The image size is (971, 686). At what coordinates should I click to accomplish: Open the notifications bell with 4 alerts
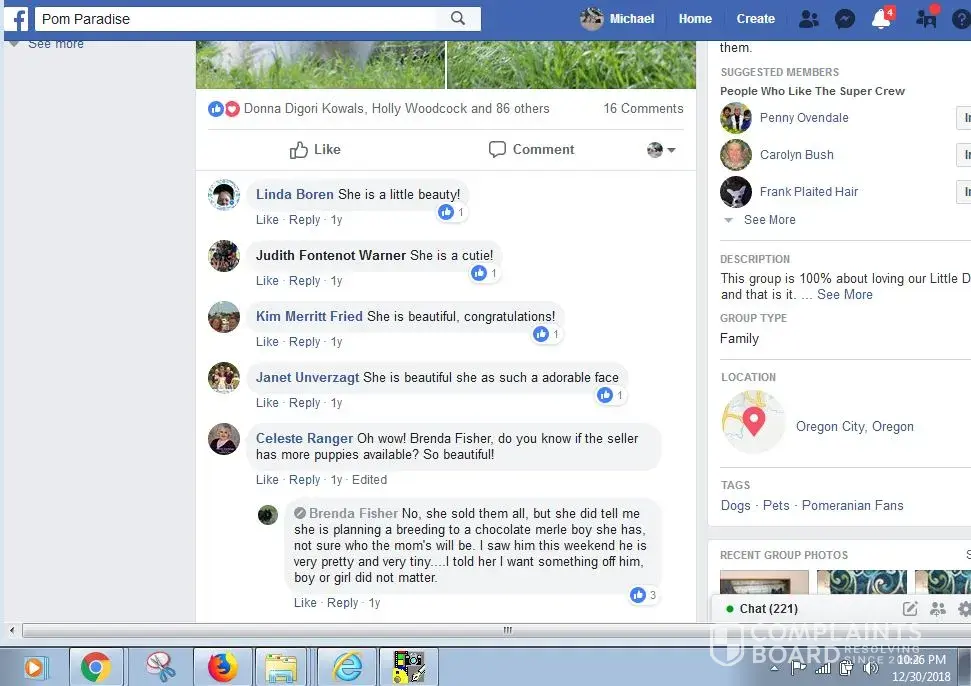[882, 19]
